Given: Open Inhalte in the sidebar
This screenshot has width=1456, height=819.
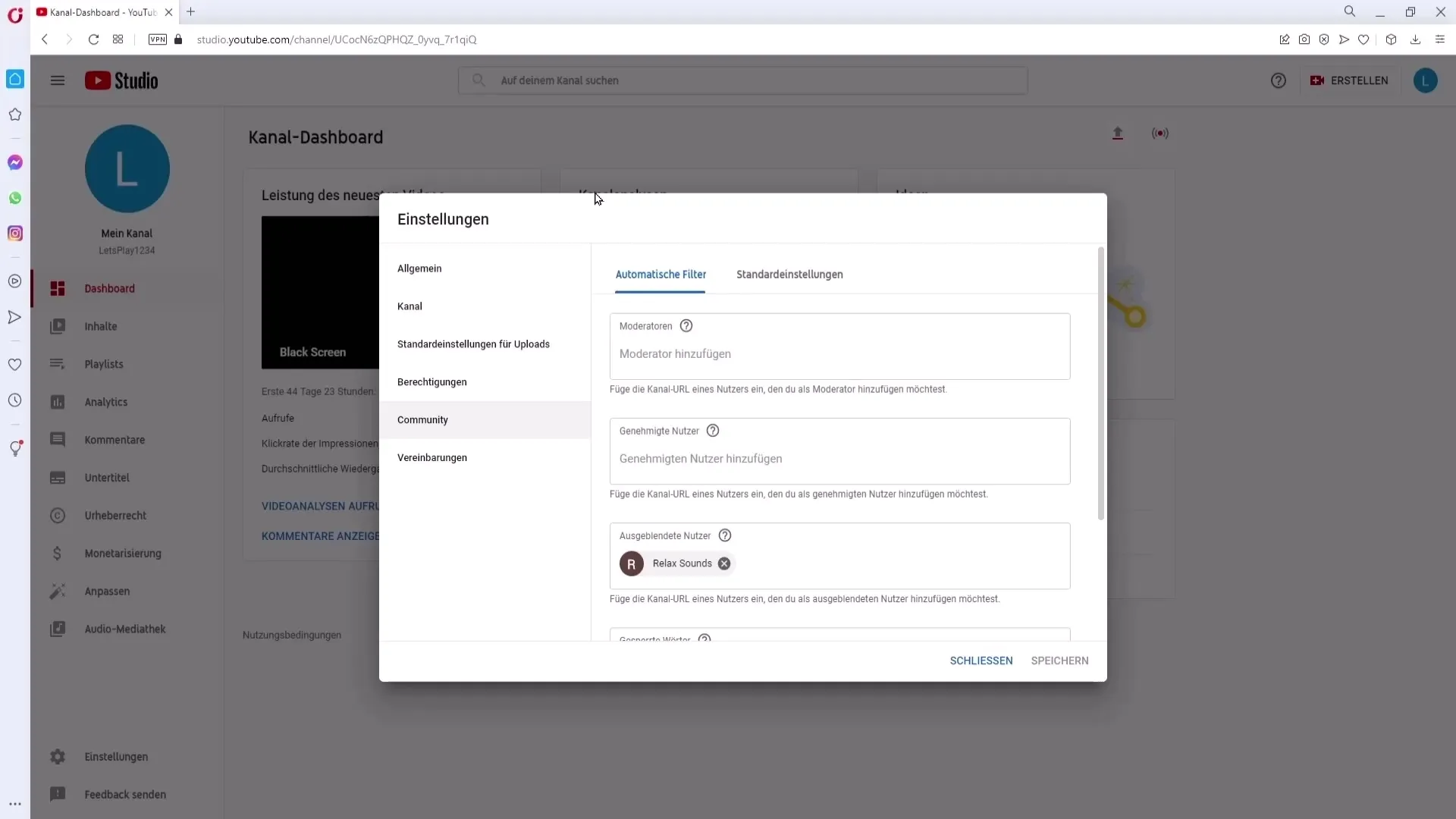Looking at the screenshot, I should [x=127, y=327].
